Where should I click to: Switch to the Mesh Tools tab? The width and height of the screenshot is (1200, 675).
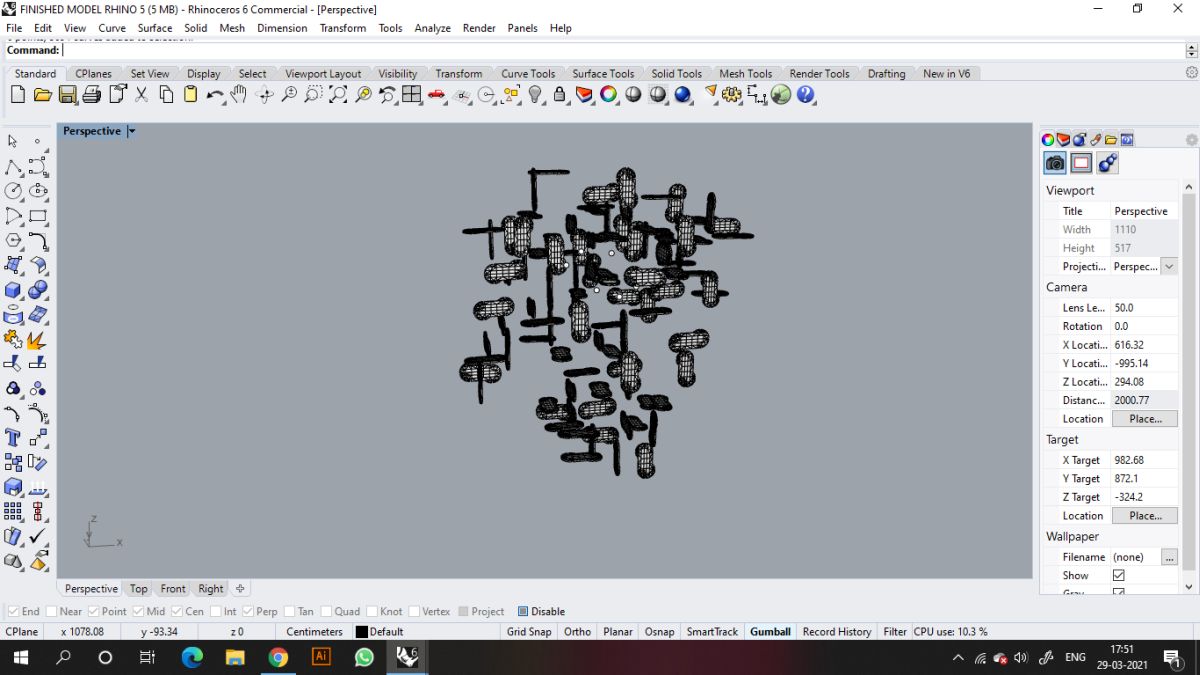pyautogui.click(x=746, y=74)
